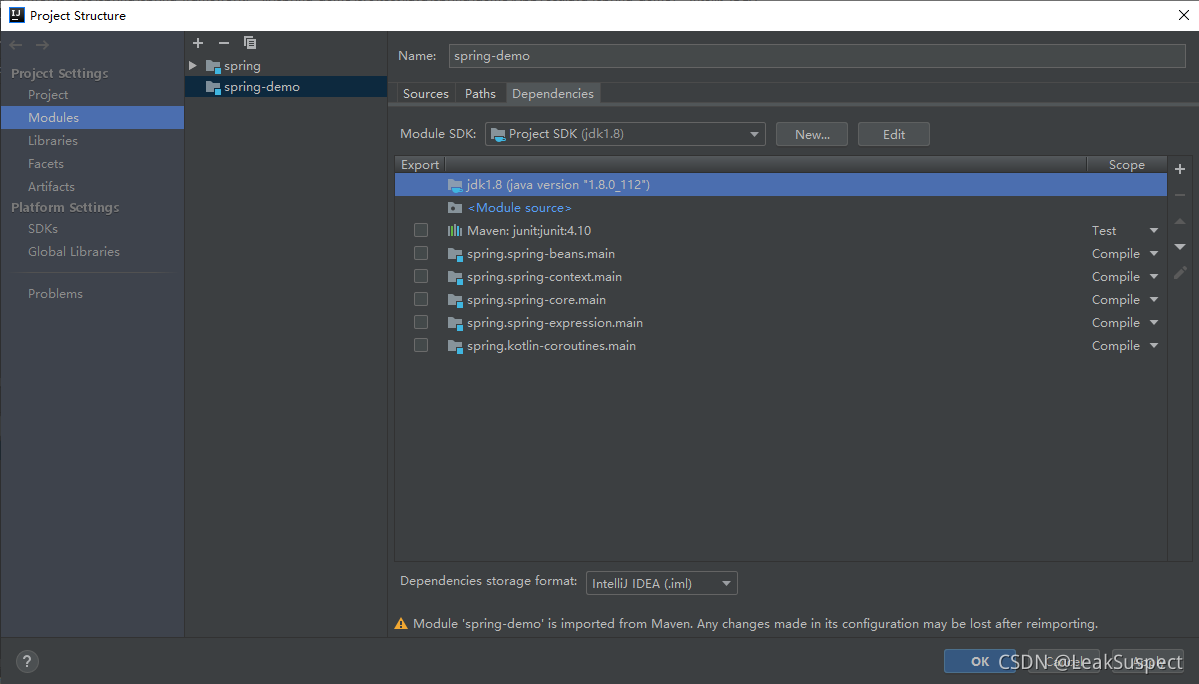Click the IntelliJ IDEA logo in title bar

click(16, 15)
